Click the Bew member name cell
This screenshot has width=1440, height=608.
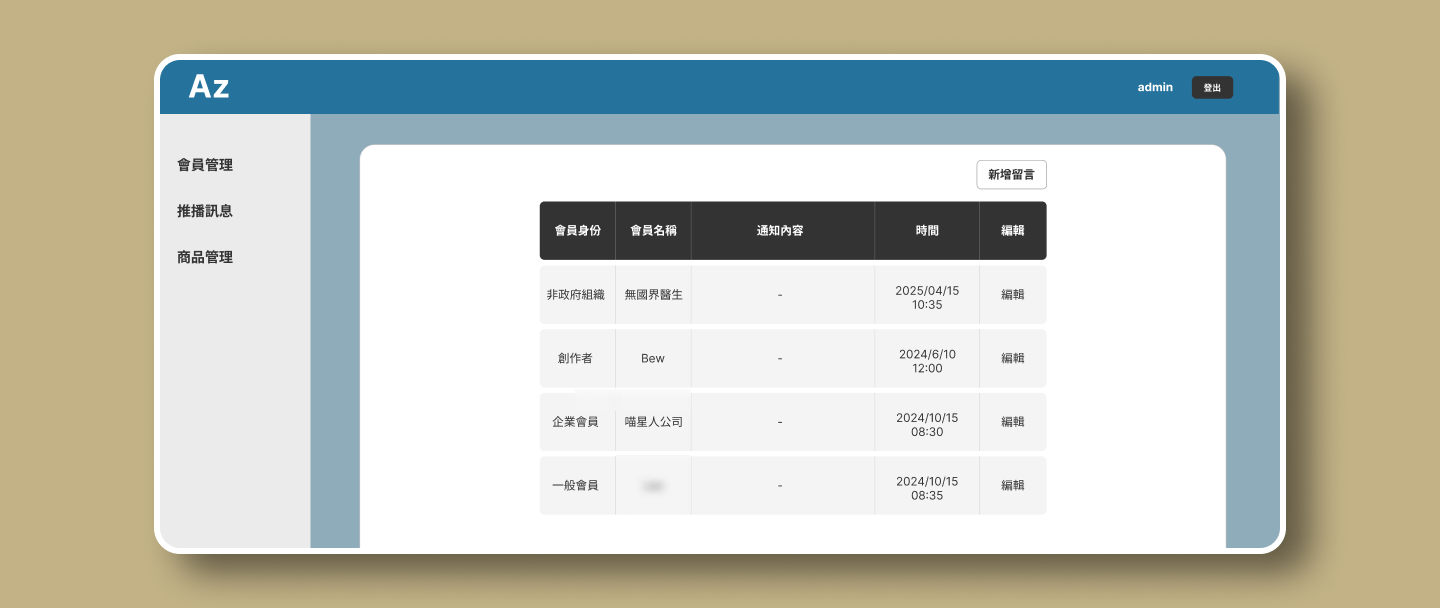pos(653,358)
